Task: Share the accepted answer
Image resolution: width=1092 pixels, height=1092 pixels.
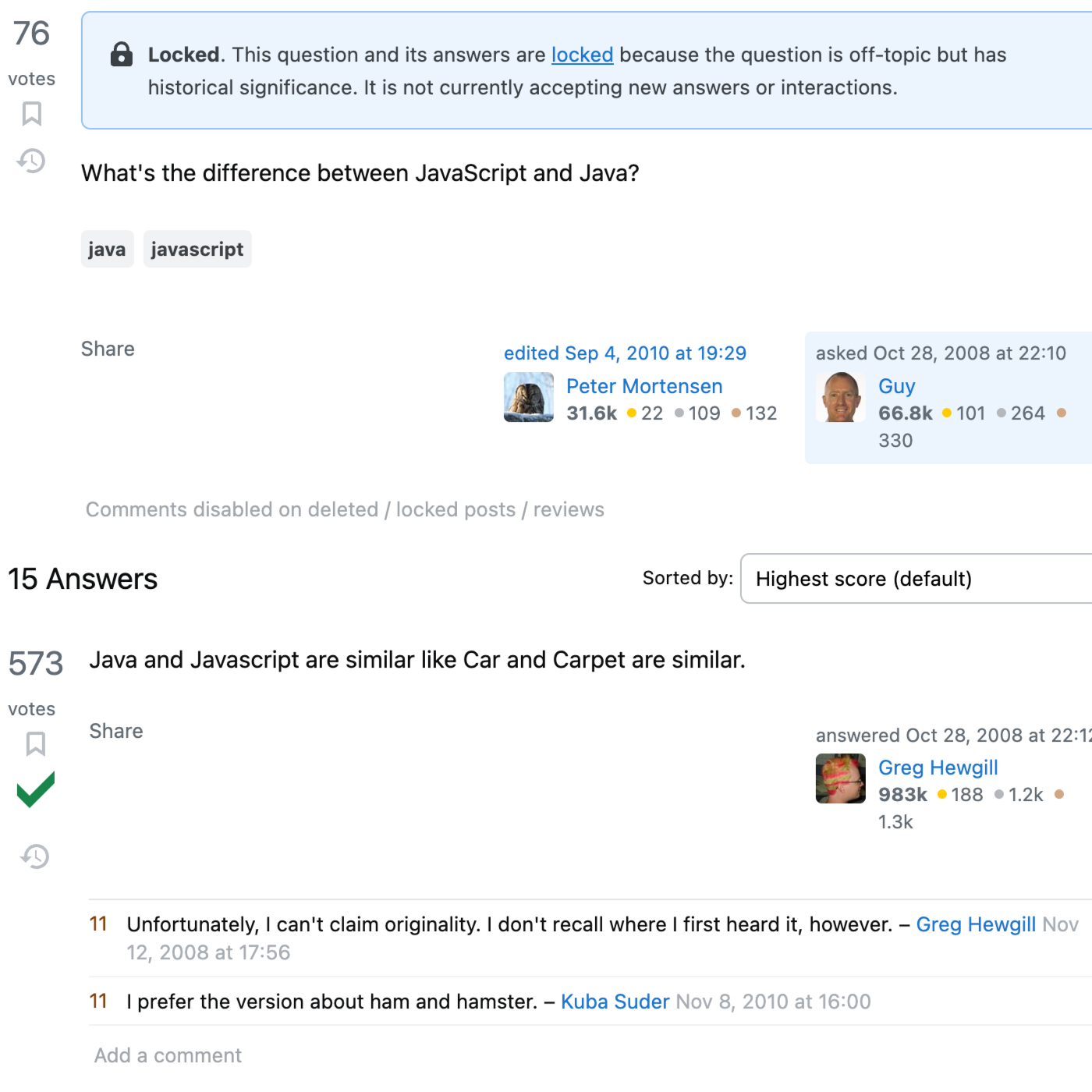Action: 116,731
